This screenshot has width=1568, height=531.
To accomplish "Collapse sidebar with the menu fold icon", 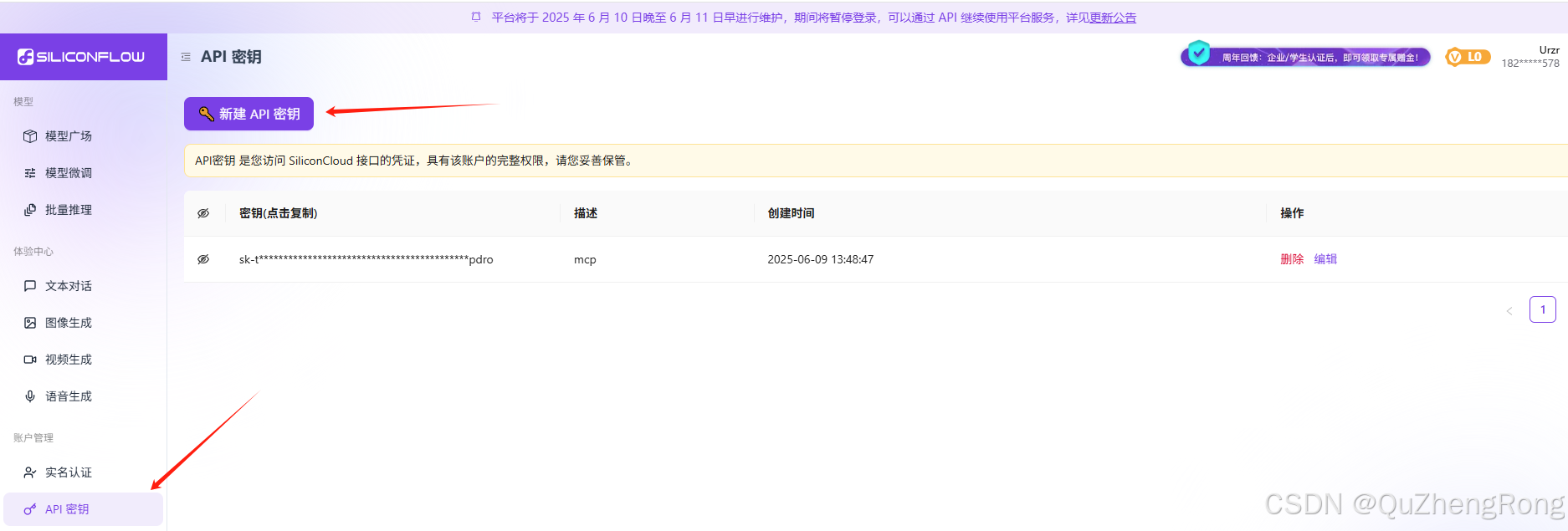I will point(186,57).
